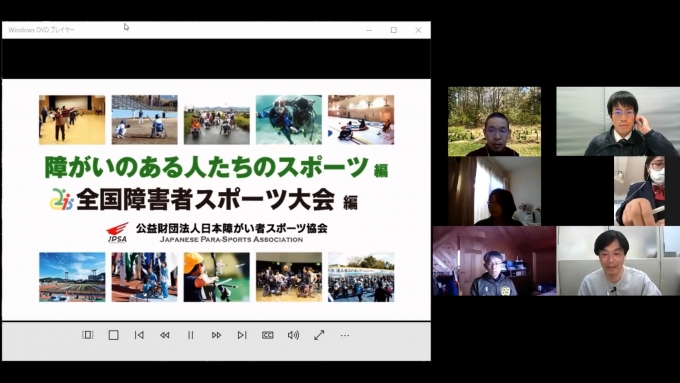Switch player to full screen
The height and width of the screenshot is (383, 680).
point(319,335)
